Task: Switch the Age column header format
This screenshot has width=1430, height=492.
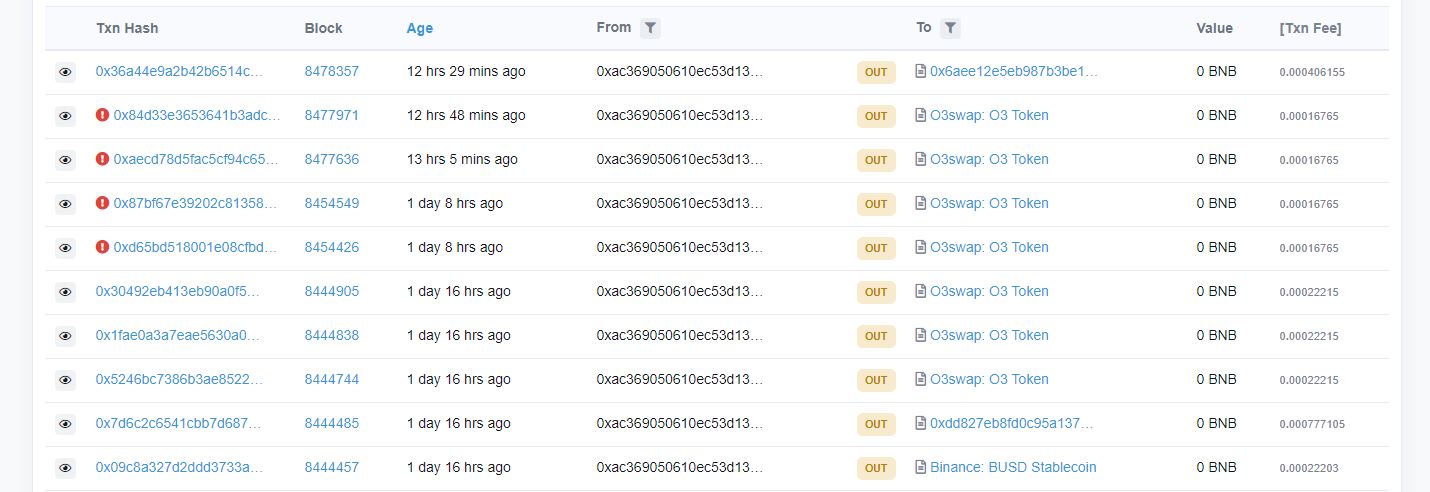Action: 420,28
